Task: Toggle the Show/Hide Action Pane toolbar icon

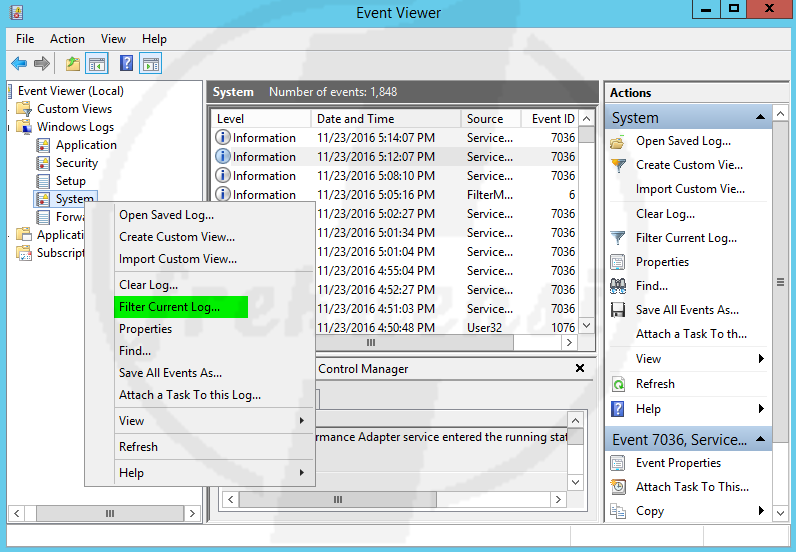Action: tap(151, 64)
